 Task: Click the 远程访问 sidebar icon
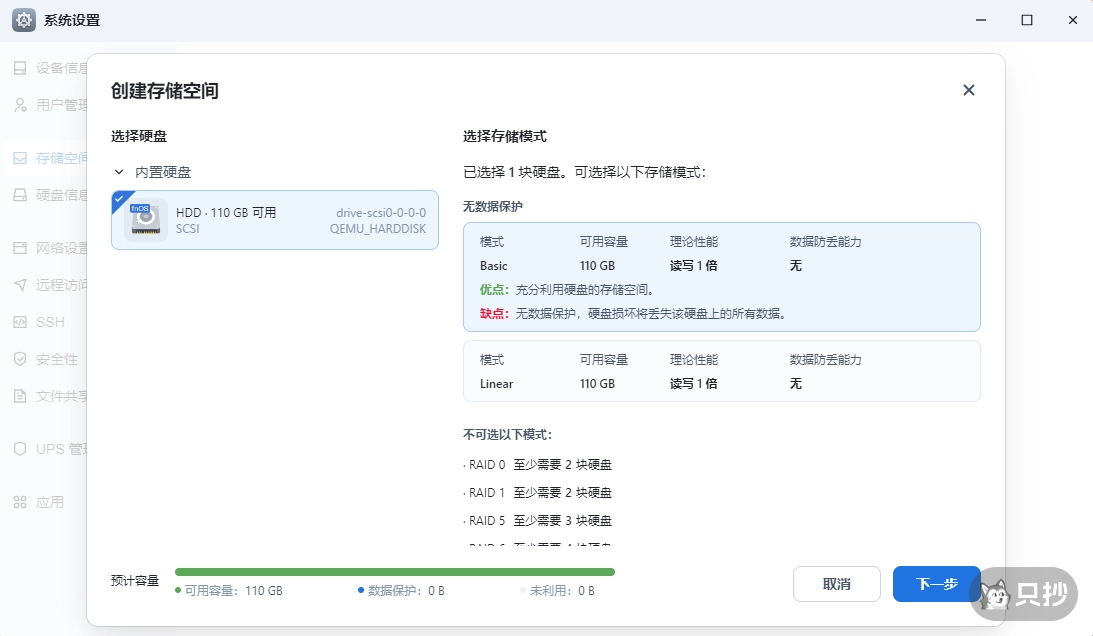pyautogui.click(x=20, y=285)
